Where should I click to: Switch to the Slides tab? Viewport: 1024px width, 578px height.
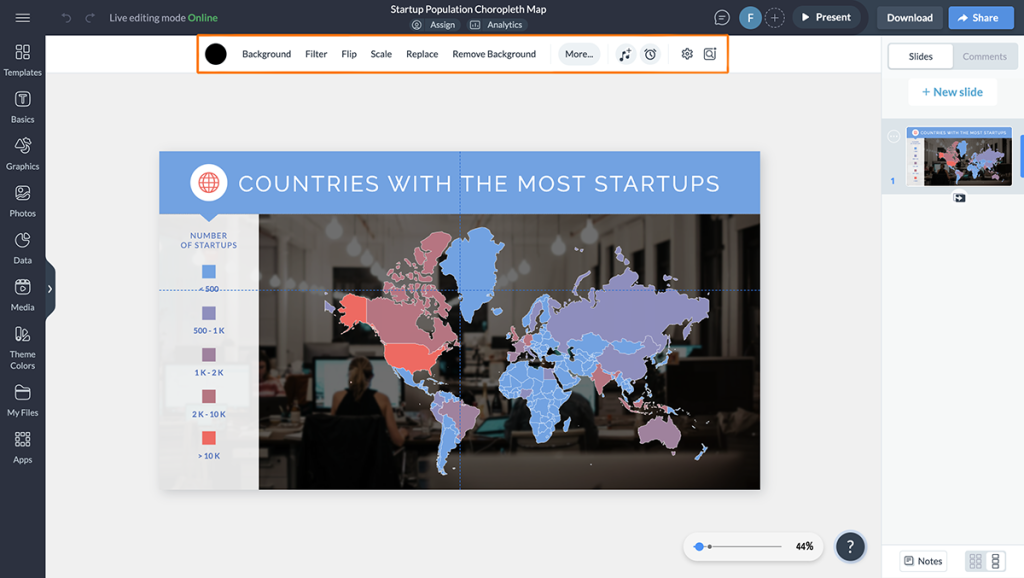pyautogui.click(x=919, y=56)
